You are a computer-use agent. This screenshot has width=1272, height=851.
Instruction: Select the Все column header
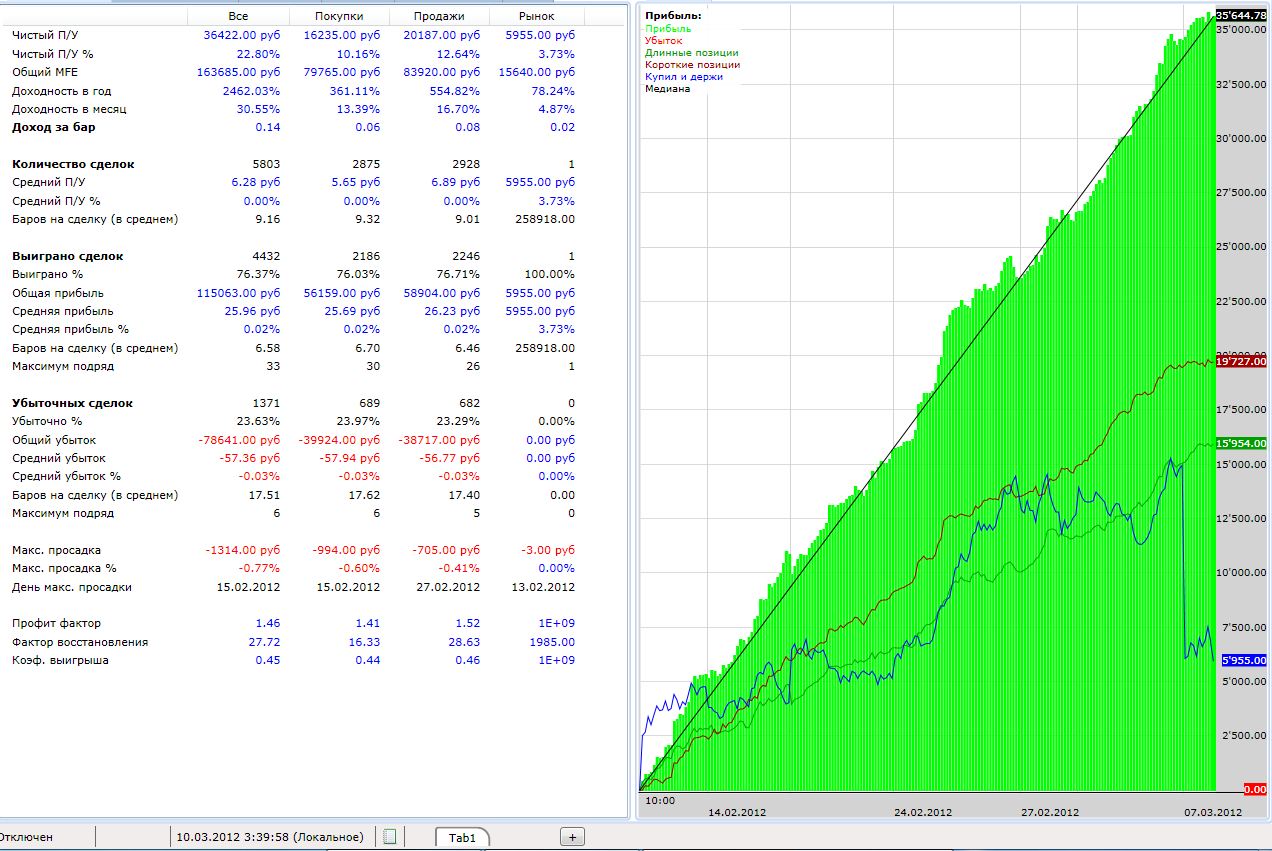coord(238,16)
